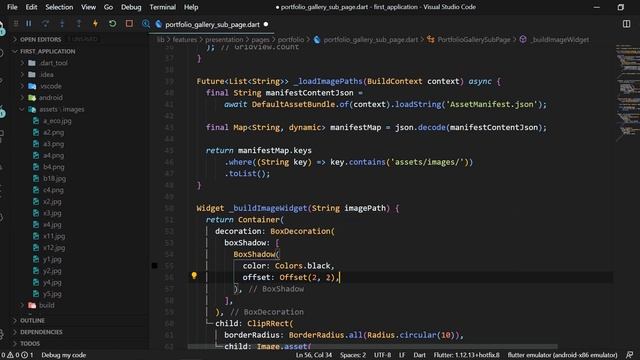Open the Terminal menu

tap(162, 7)
